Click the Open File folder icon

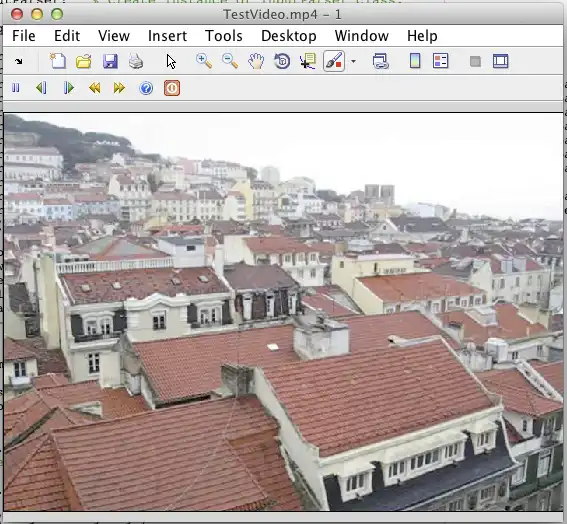coord(84,61)
